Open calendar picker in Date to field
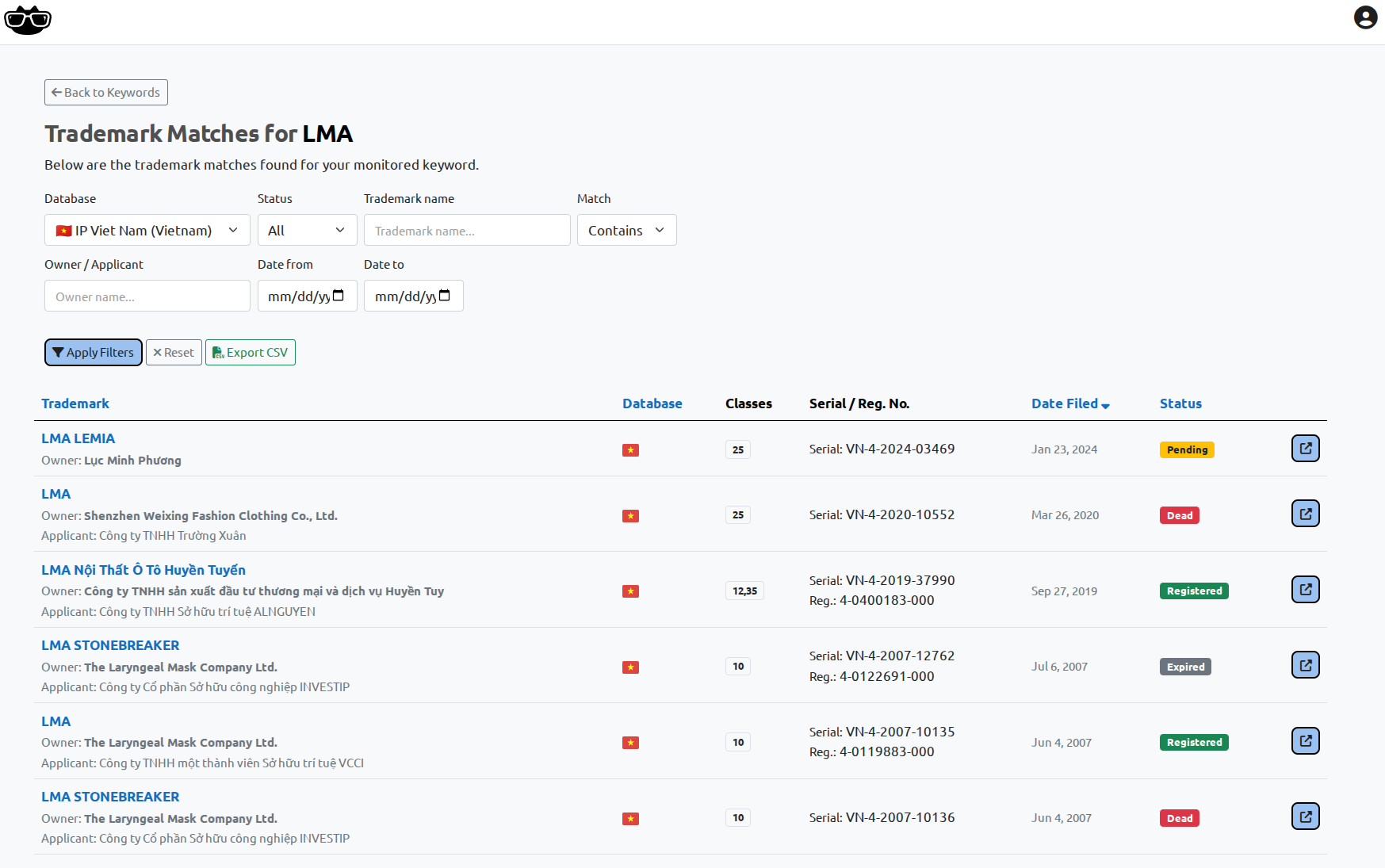Viewport: 1385px width, 868px height. click(x=445, y=296)
